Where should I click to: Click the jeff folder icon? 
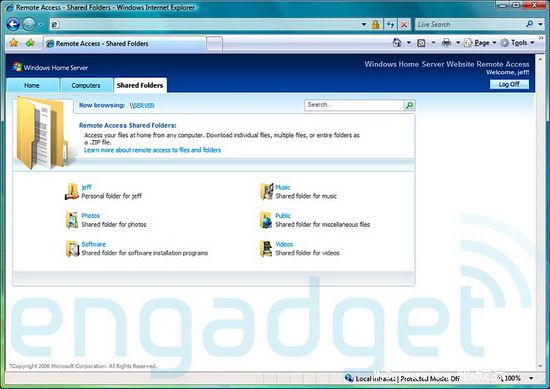[x=72, y=191]
